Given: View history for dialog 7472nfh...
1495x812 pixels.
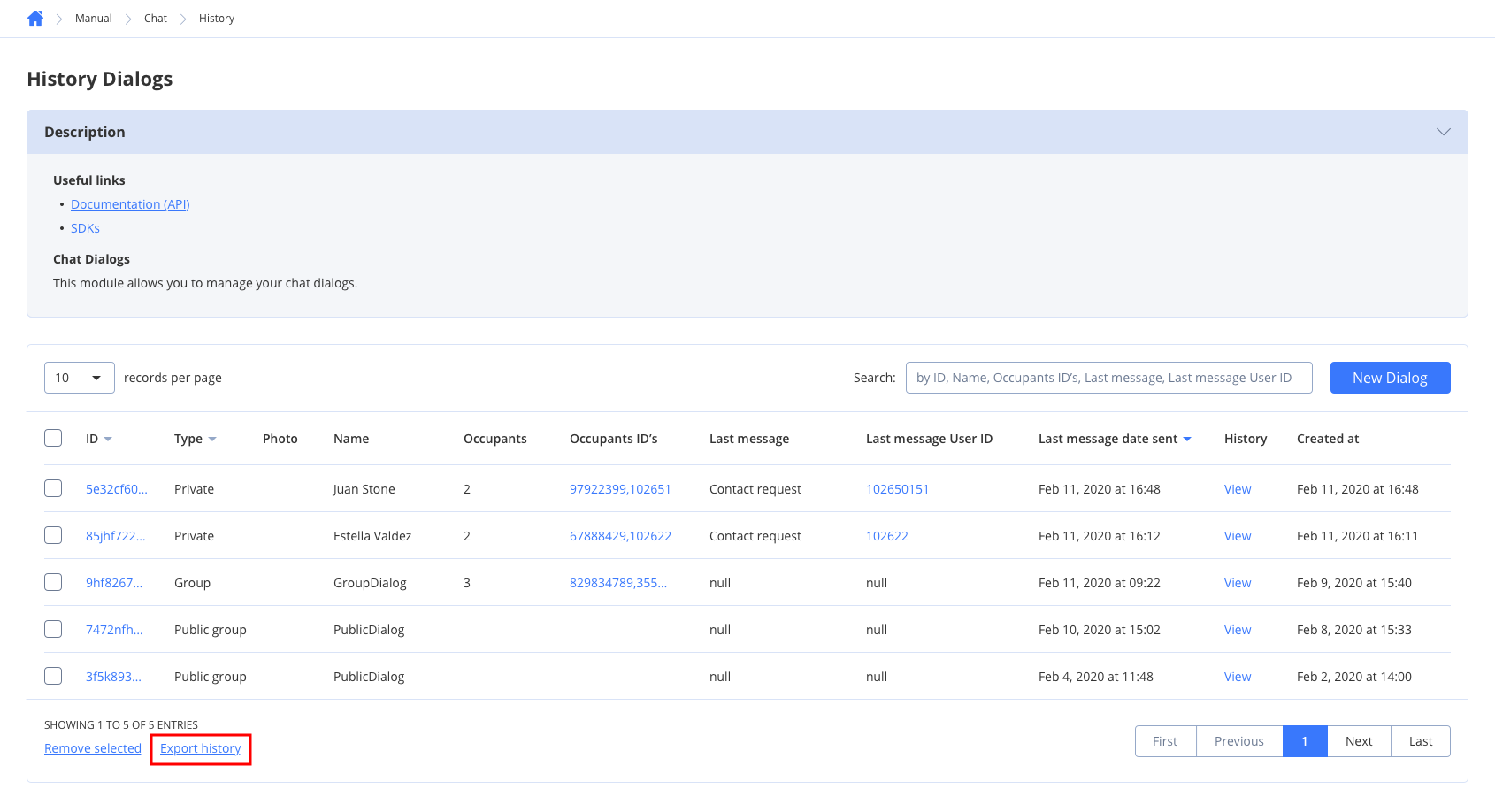Looking at the screenshot, I should (x=1238, y=630).
